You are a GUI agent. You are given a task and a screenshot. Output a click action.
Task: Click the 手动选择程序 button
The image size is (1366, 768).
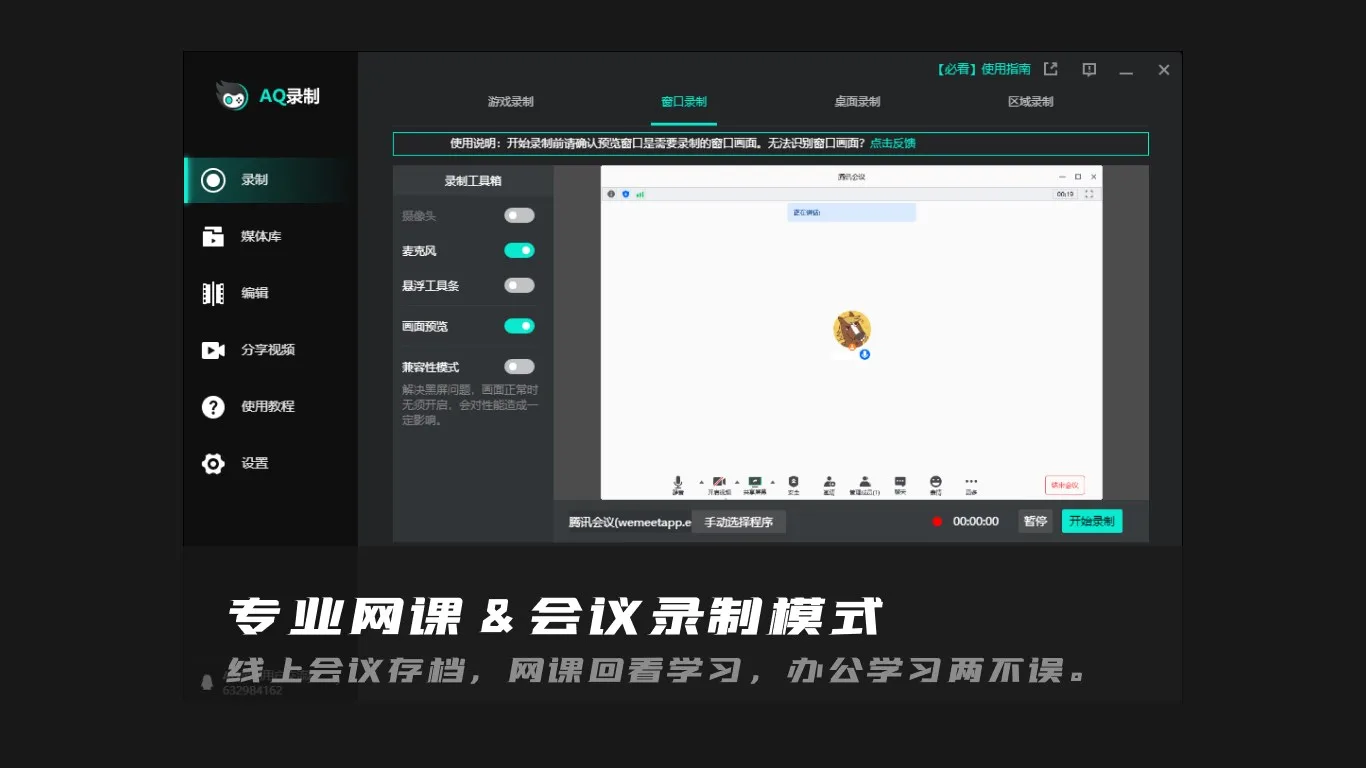pyautogui.click(x=739, y=522)
